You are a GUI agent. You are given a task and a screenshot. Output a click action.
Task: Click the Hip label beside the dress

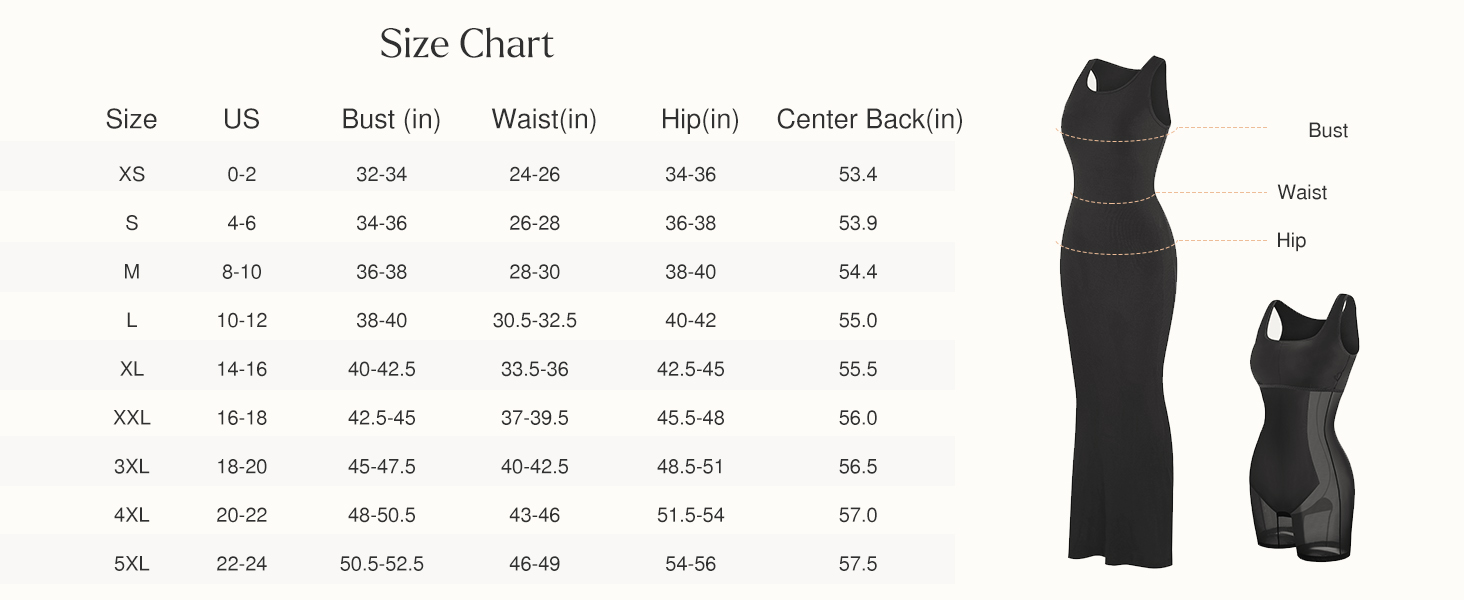(1291, 241)
